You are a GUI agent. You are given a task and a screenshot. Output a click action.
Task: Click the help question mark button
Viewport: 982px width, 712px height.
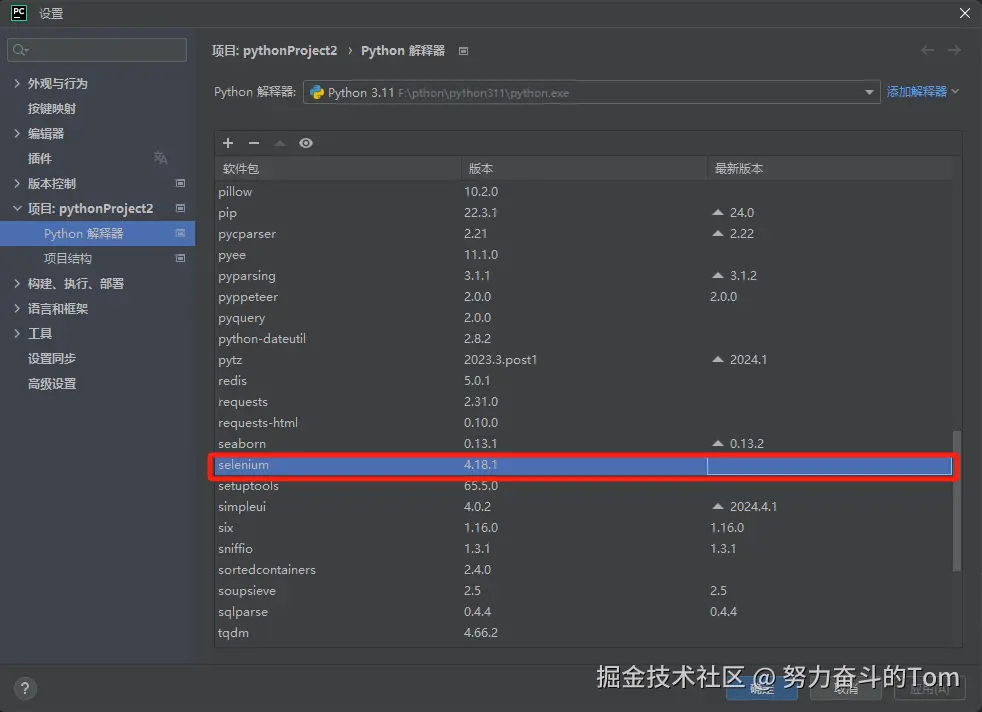click(x=24, y=688)
